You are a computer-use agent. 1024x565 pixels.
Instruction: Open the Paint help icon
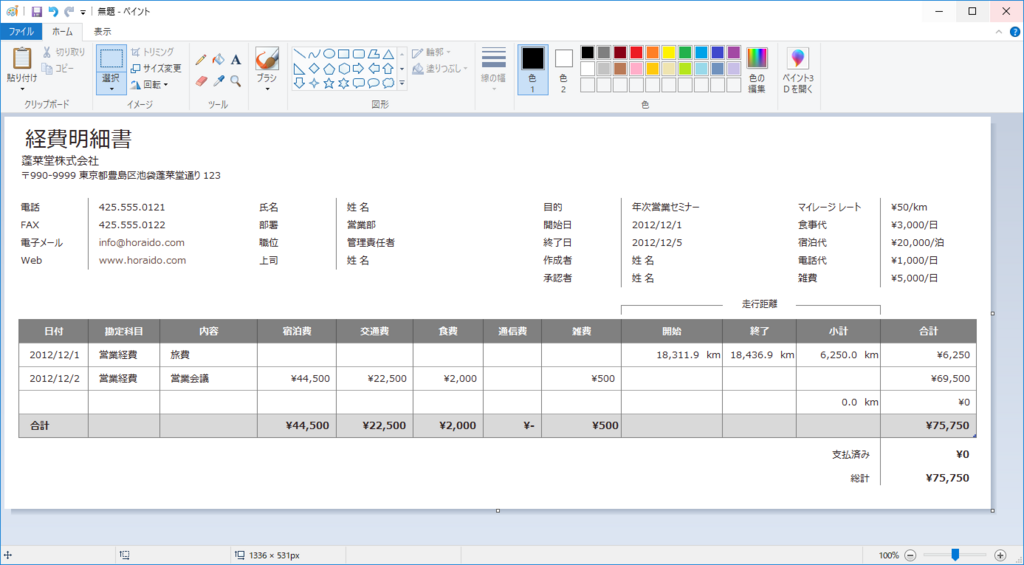tap(1014, 31)
